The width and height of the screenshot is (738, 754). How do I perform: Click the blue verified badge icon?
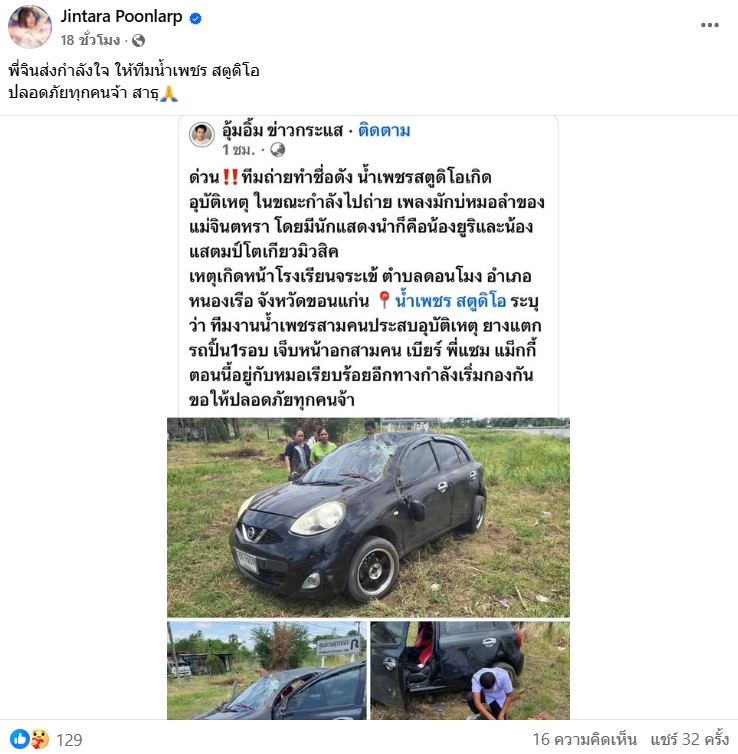tap(195, 18)
